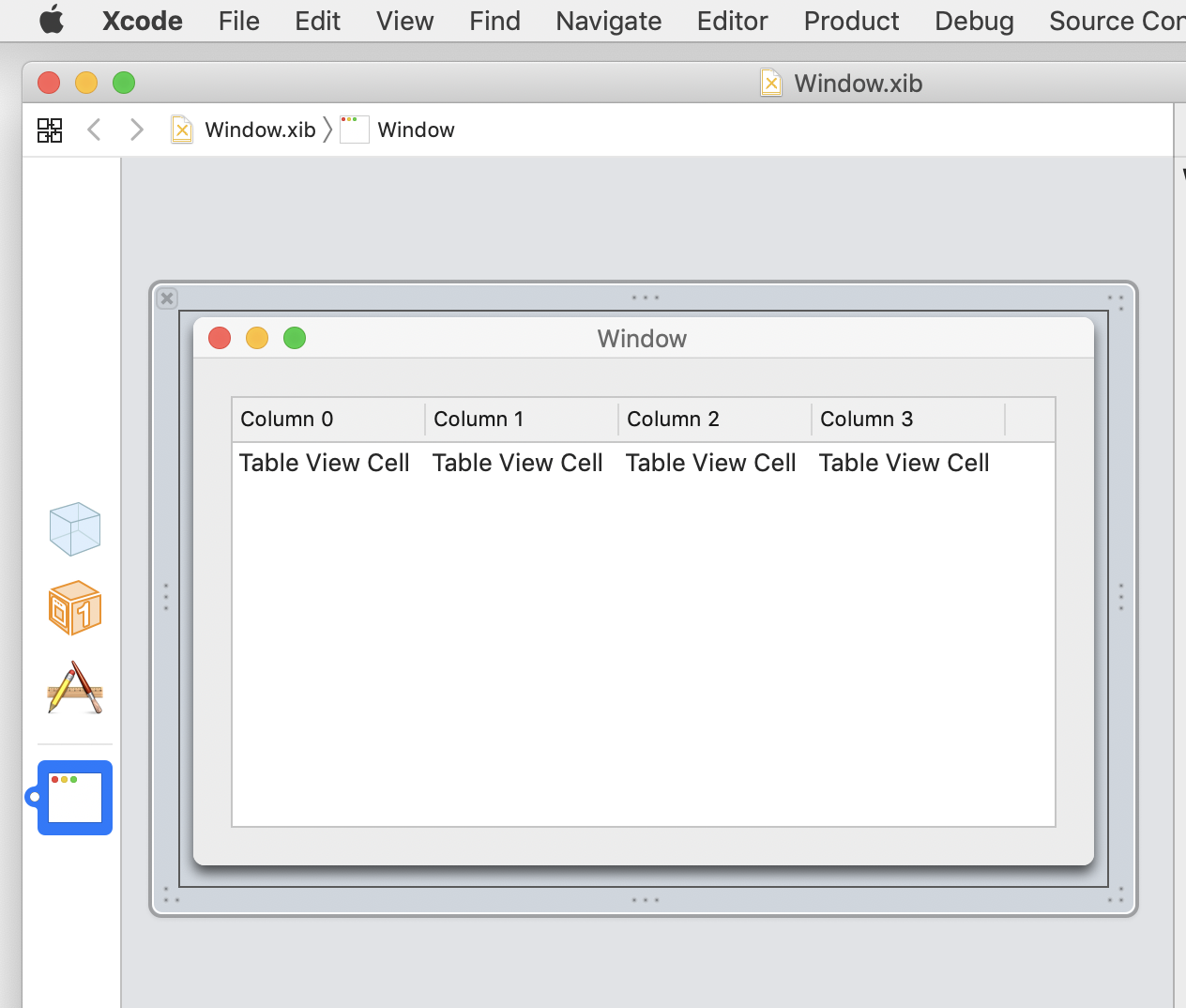Open the Debug menu

pyautogui.click(x=973, y=21)
